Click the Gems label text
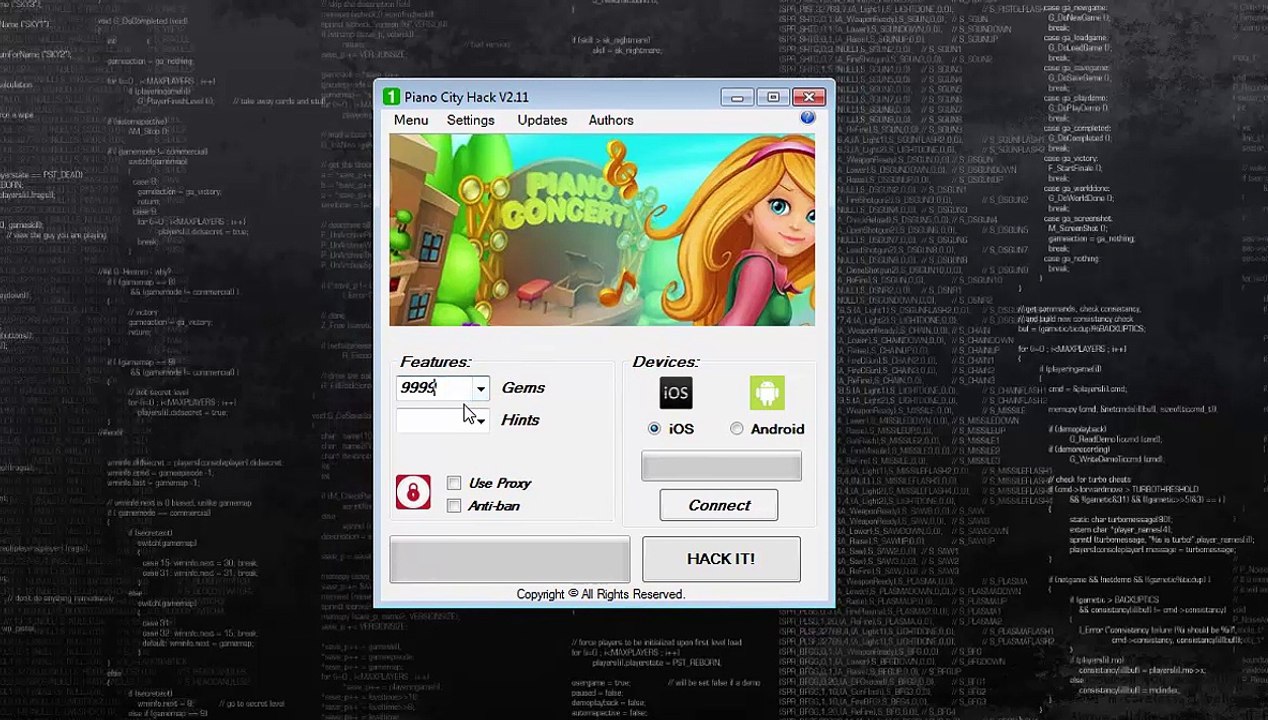 click(x=523, y=388)
